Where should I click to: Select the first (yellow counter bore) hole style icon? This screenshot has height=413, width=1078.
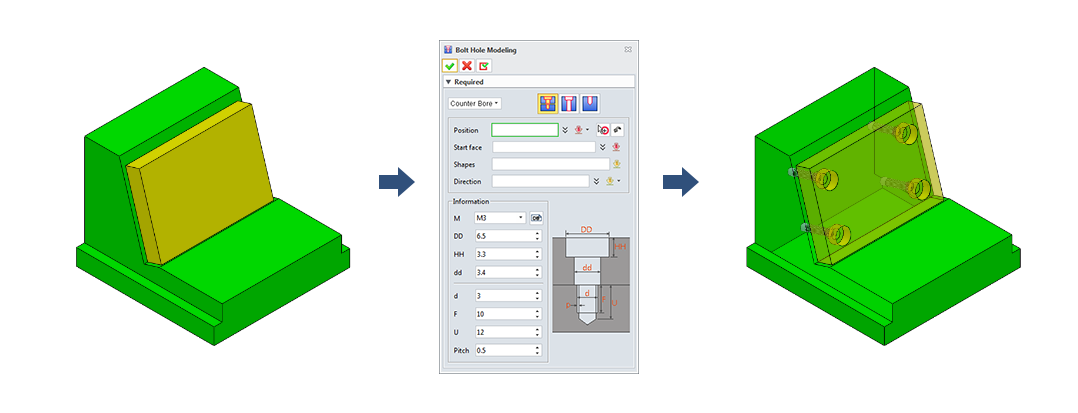point(548,103)
